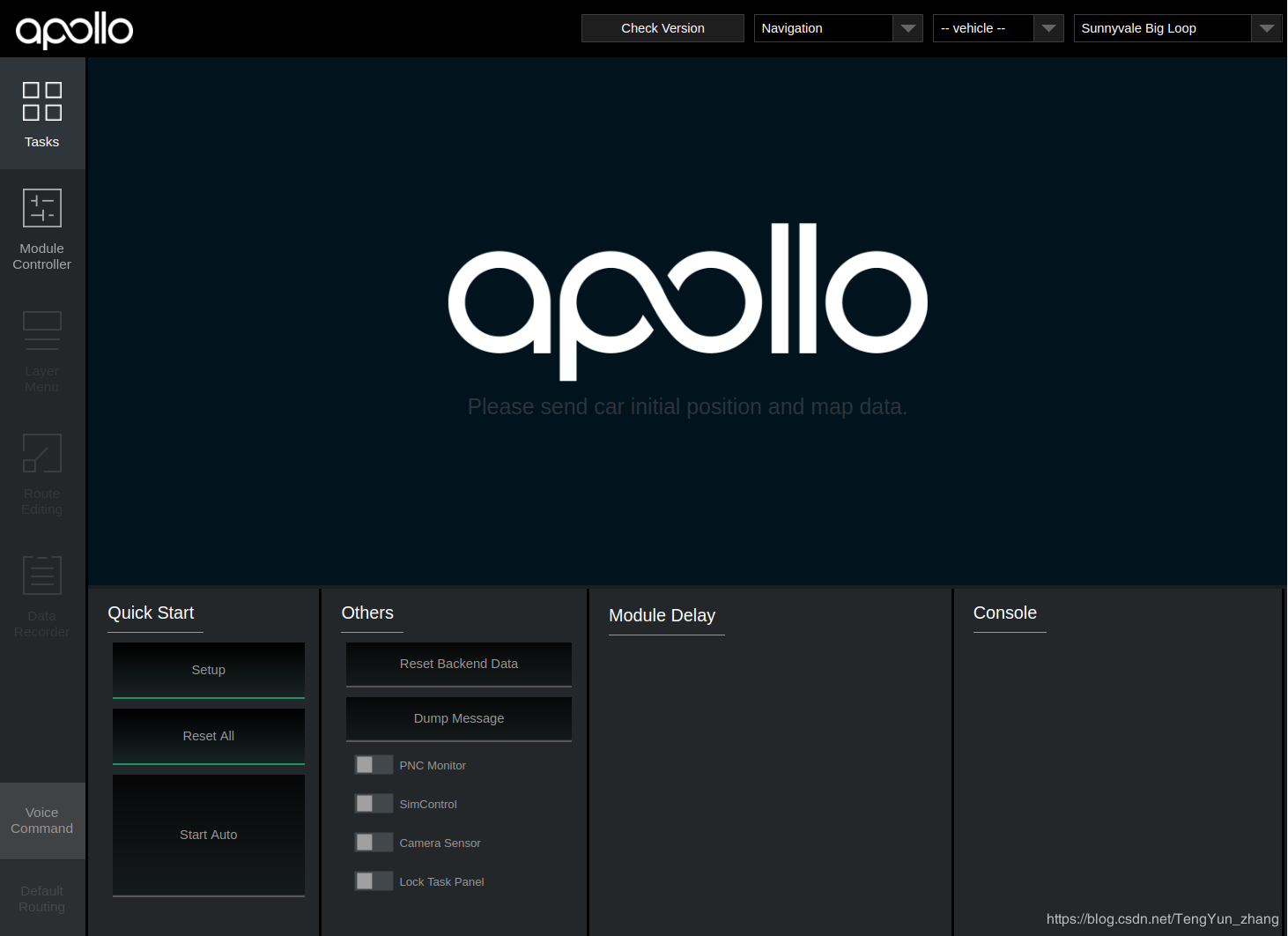1288x936 pixels.
Task: Enable the Camera Sensor switch
Action: [374, 842]
